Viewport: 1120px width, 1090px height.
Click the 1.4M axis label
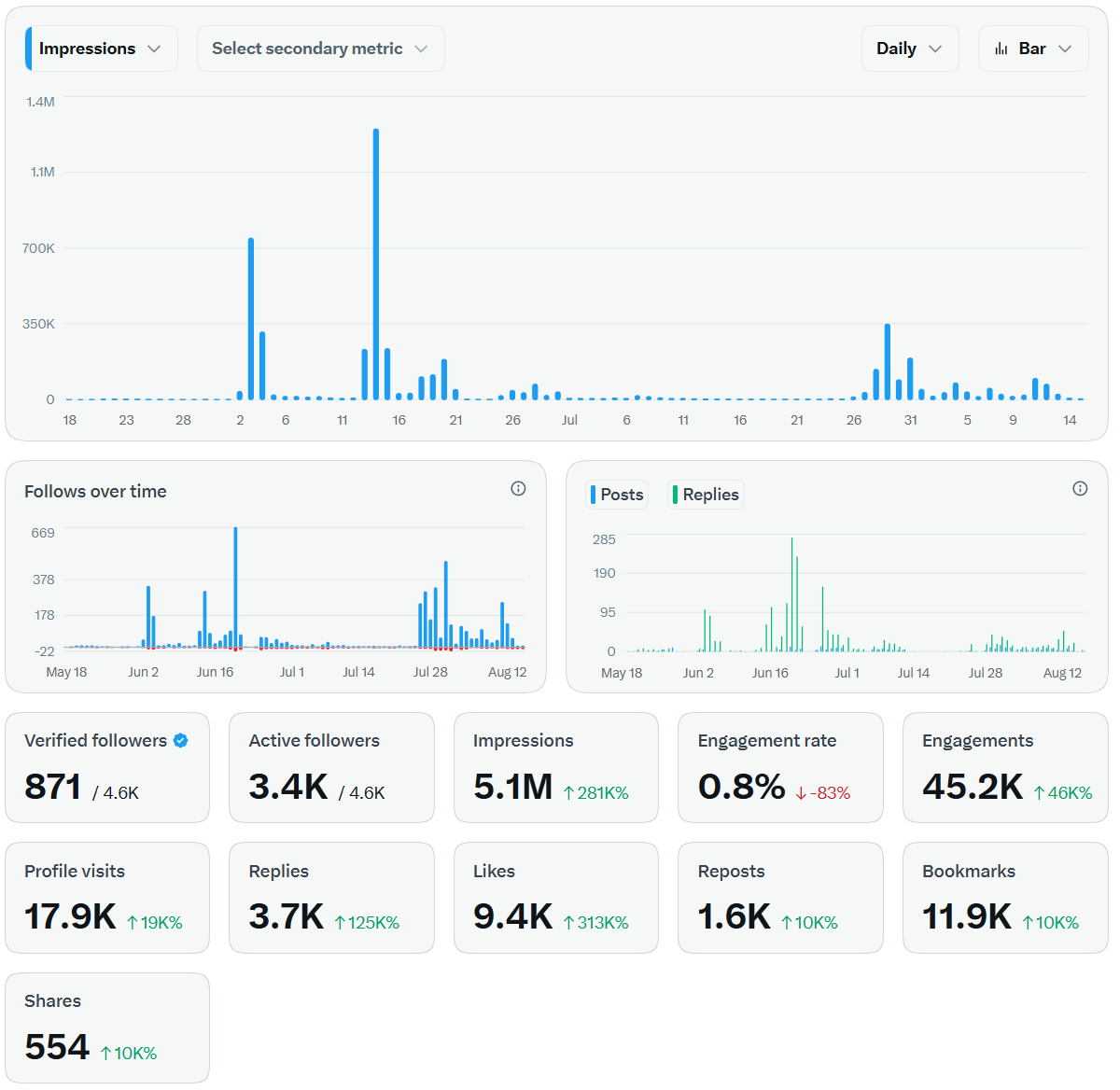(40, 102)
